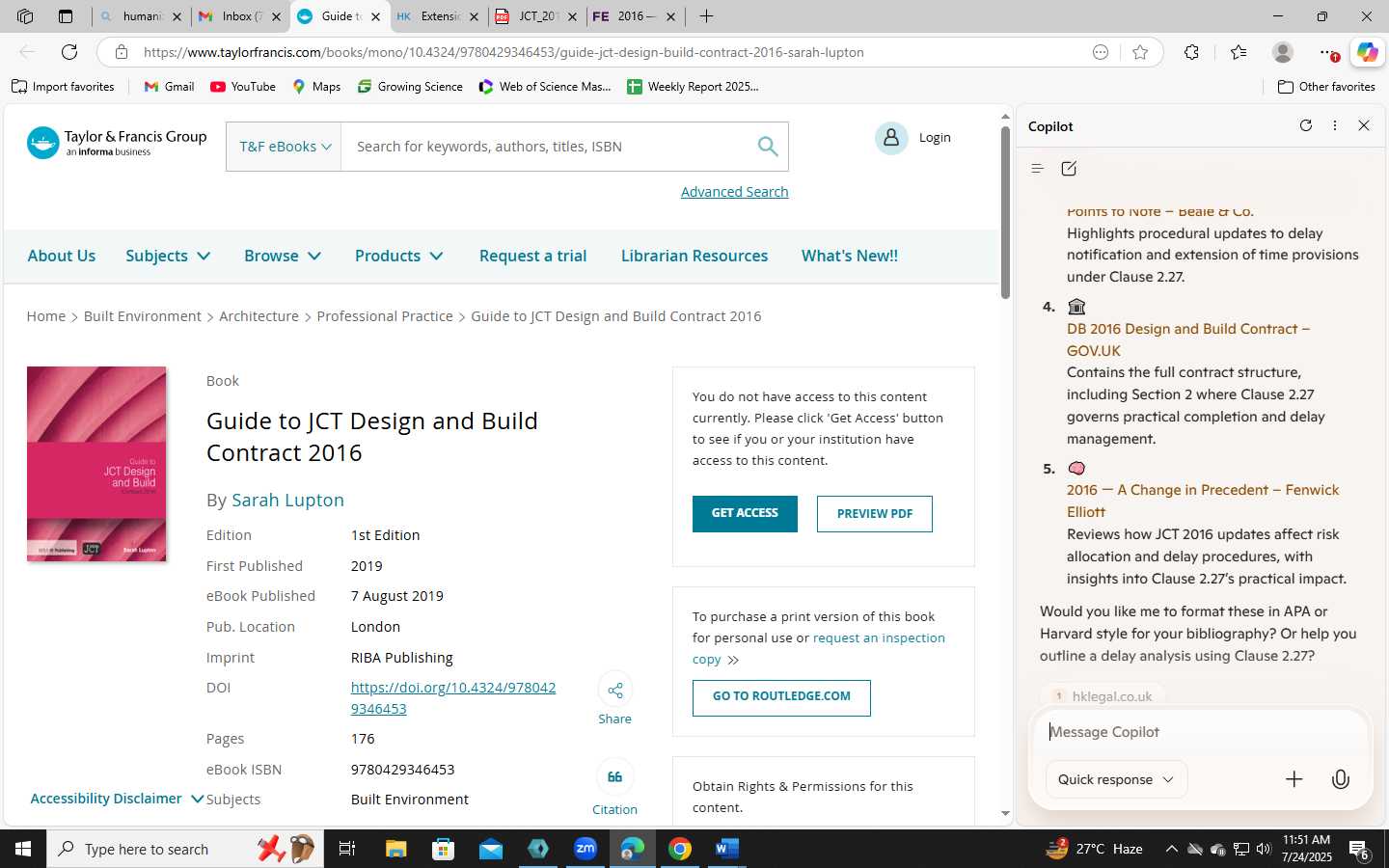The image size is (1389, 868).
Task: Expand Products navigation dropdown
Action: pyautogui.click(x=399, y=256)
